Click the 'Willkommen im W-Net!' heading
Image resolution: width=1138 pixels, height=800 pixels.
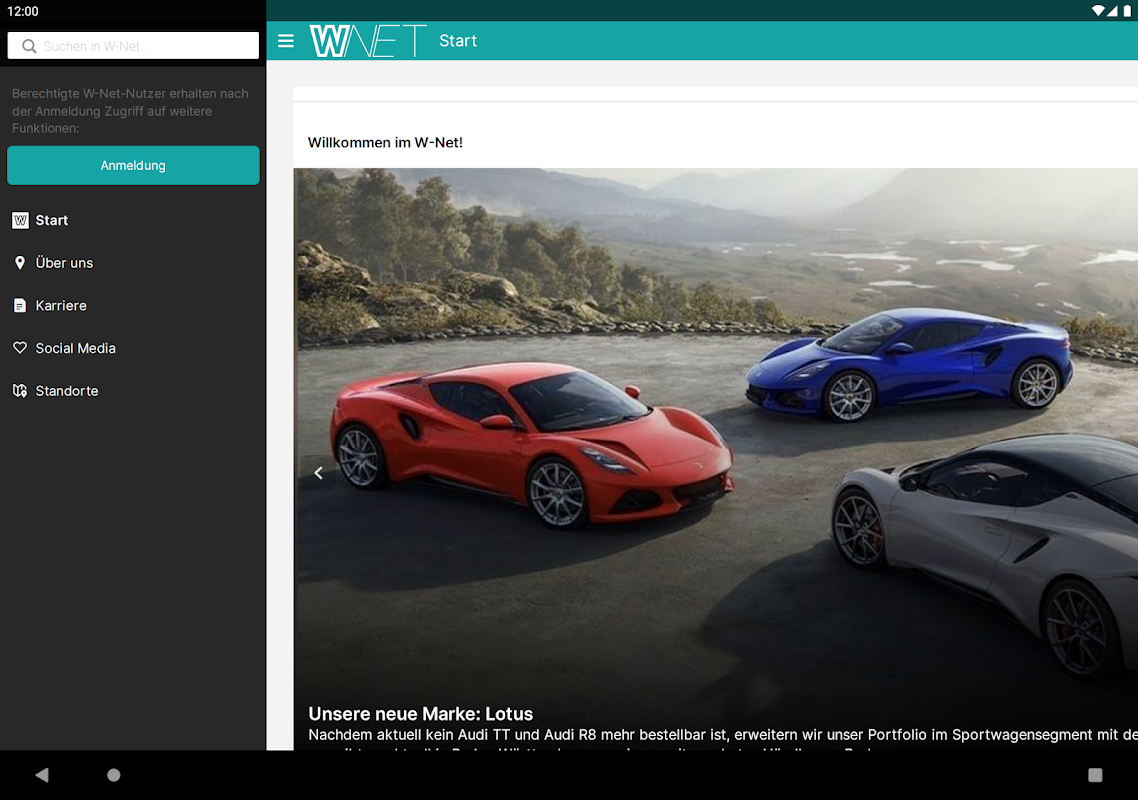point(385,142)
